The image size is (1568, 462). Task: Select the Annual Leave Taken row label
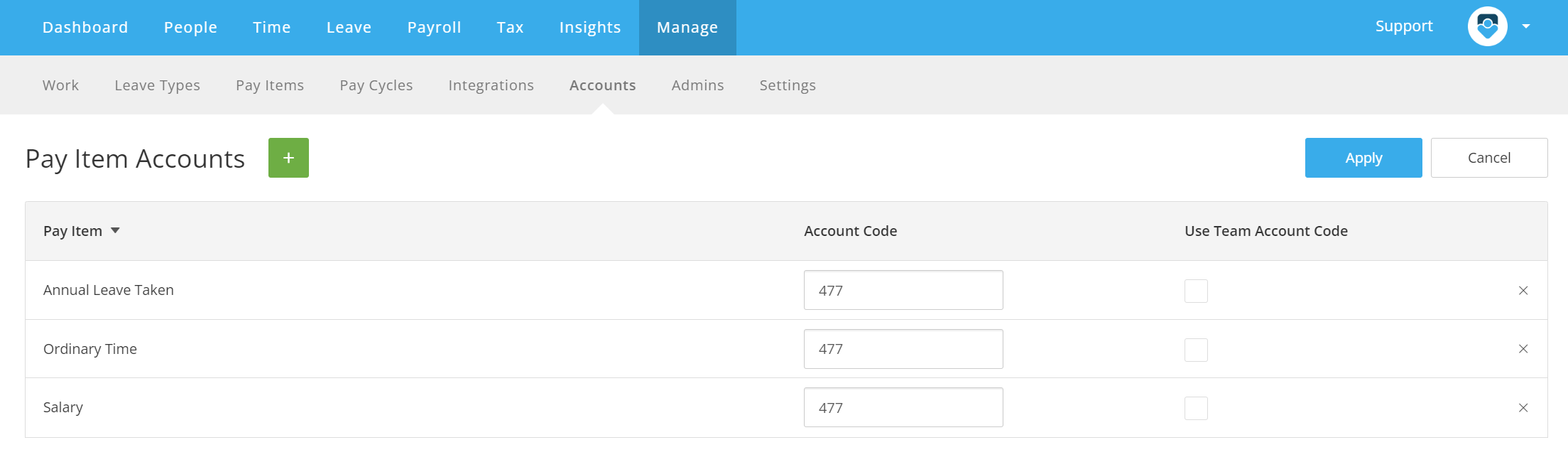pyautogui.click(x=108, y=290)
